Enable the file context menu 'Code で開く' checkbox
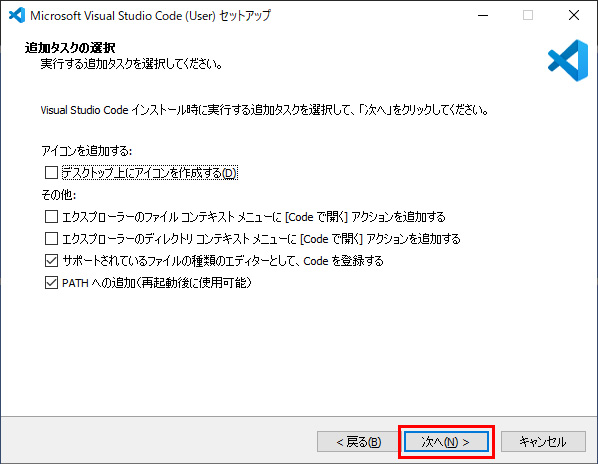 pyautogui.click(x=51, y=217)
